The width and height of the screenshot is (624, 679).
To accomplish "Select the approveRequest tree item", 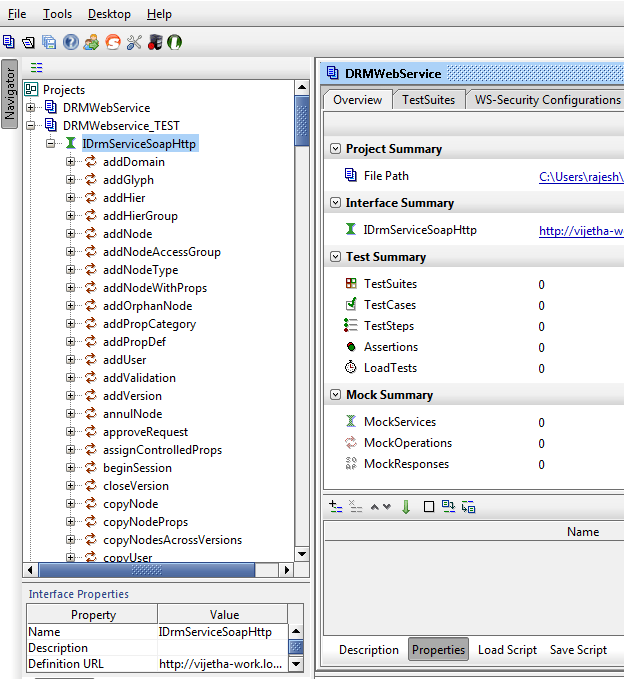I will click(x=145, y=432).
